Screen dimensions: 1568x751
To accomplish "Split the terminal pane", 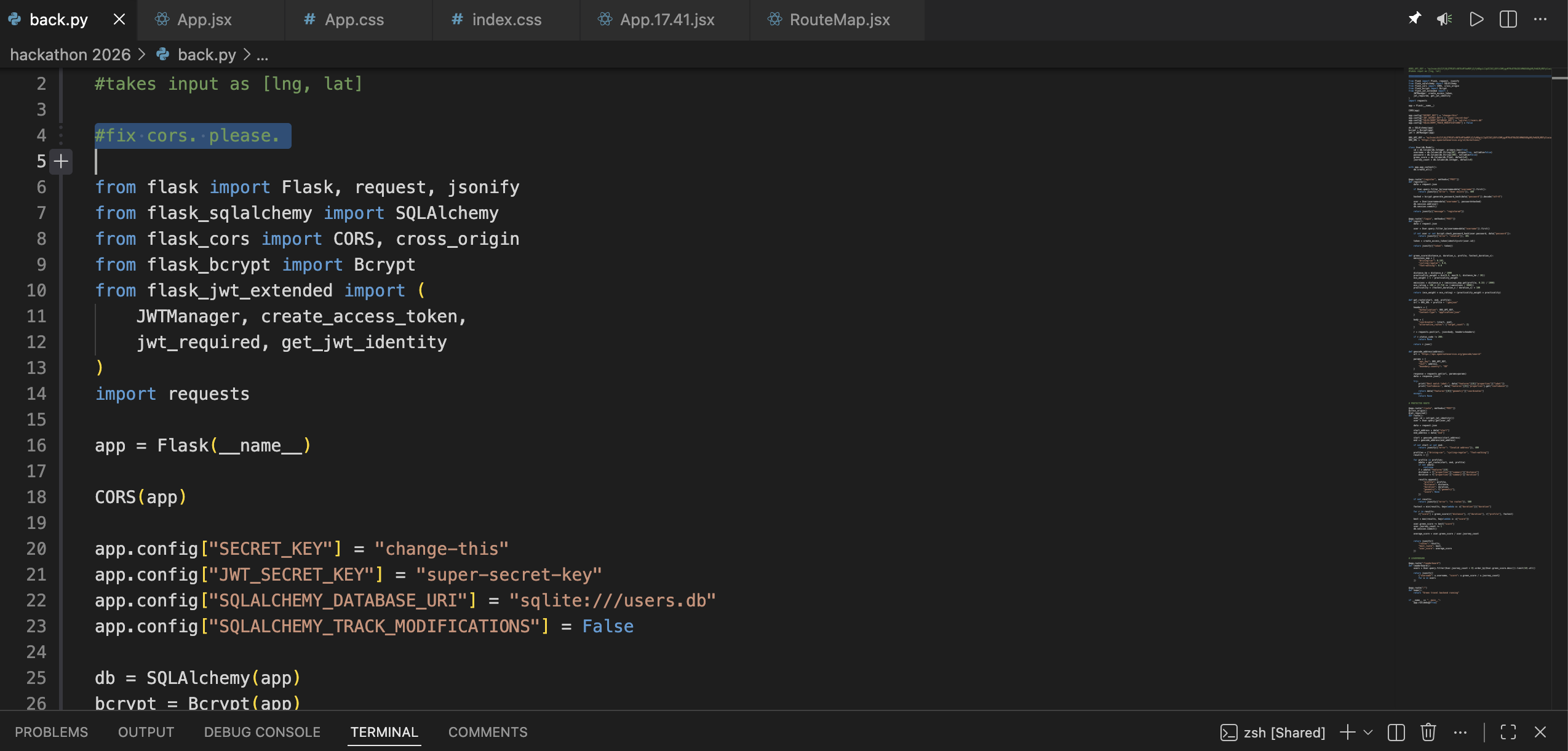I will click(x=1396, y=732).
